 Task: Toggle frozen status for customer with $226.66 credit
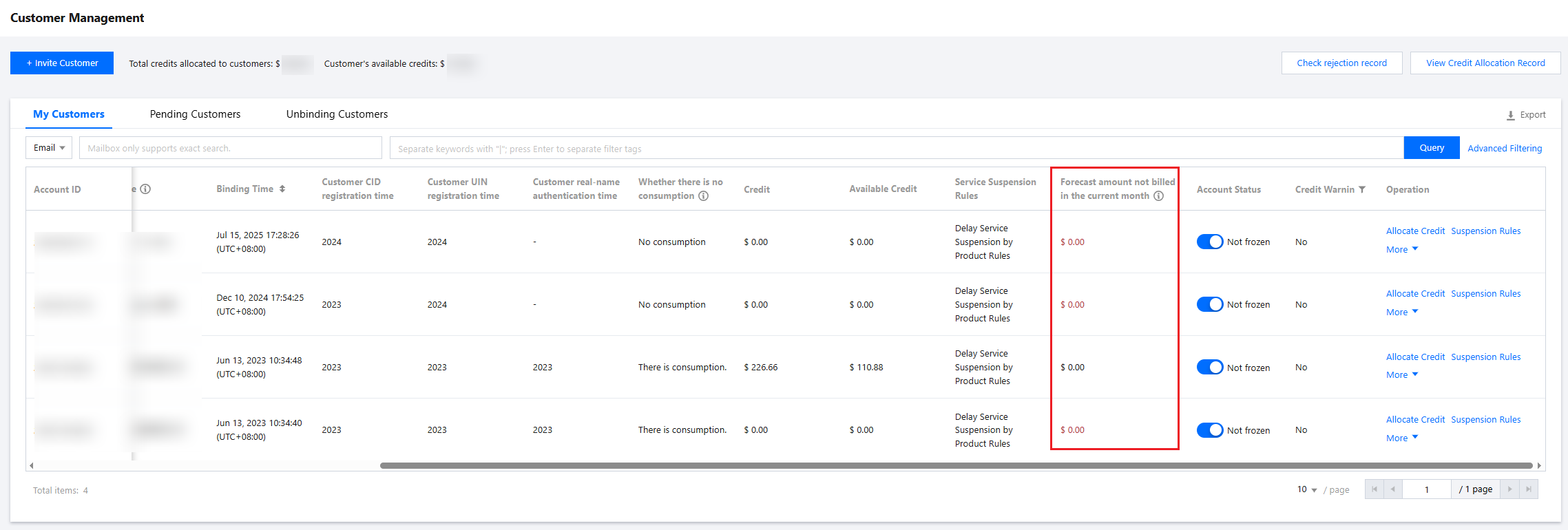tap(1209, 367)
